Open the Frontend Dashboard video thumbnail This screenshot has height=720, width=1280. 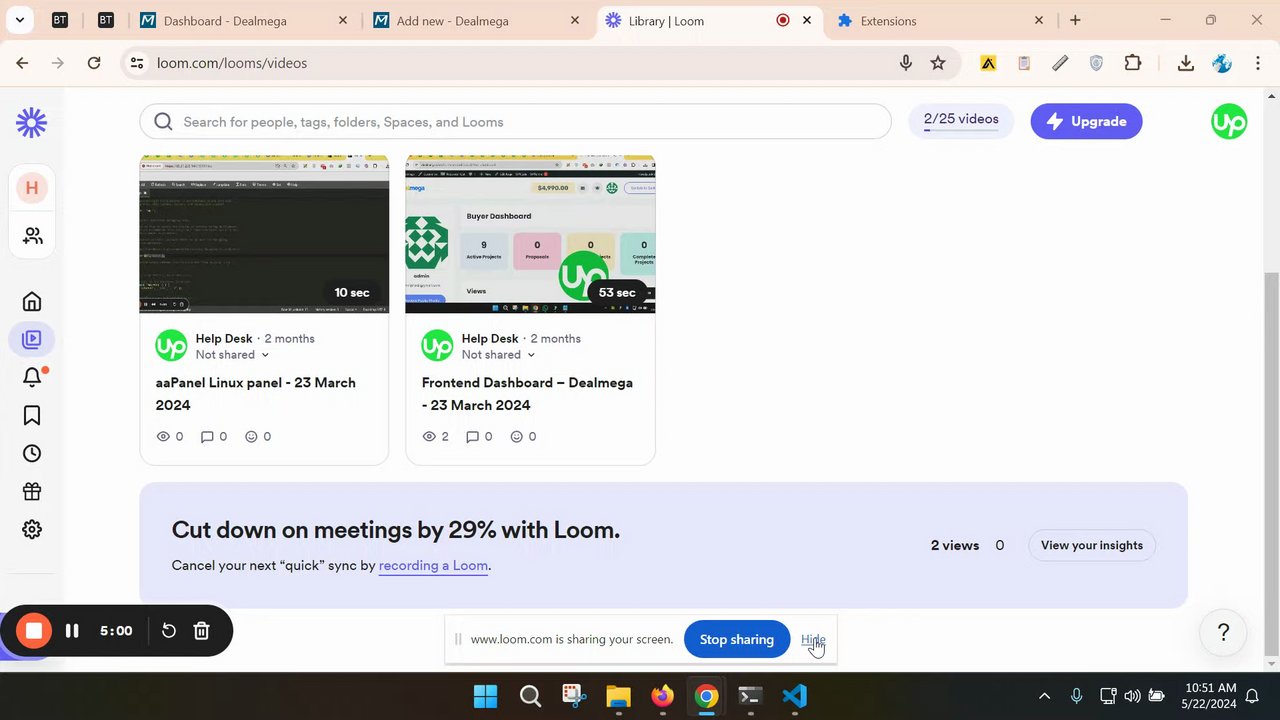(530, 234)
